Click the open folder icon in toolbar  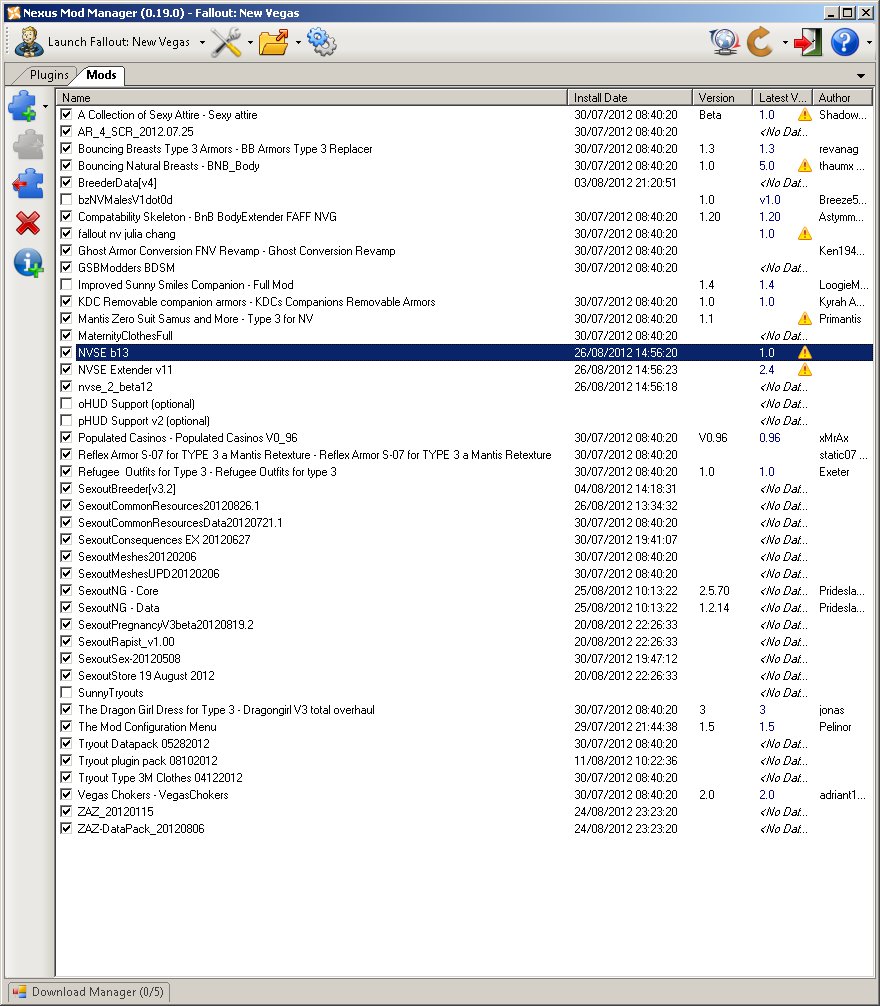[x=272, y=43]
